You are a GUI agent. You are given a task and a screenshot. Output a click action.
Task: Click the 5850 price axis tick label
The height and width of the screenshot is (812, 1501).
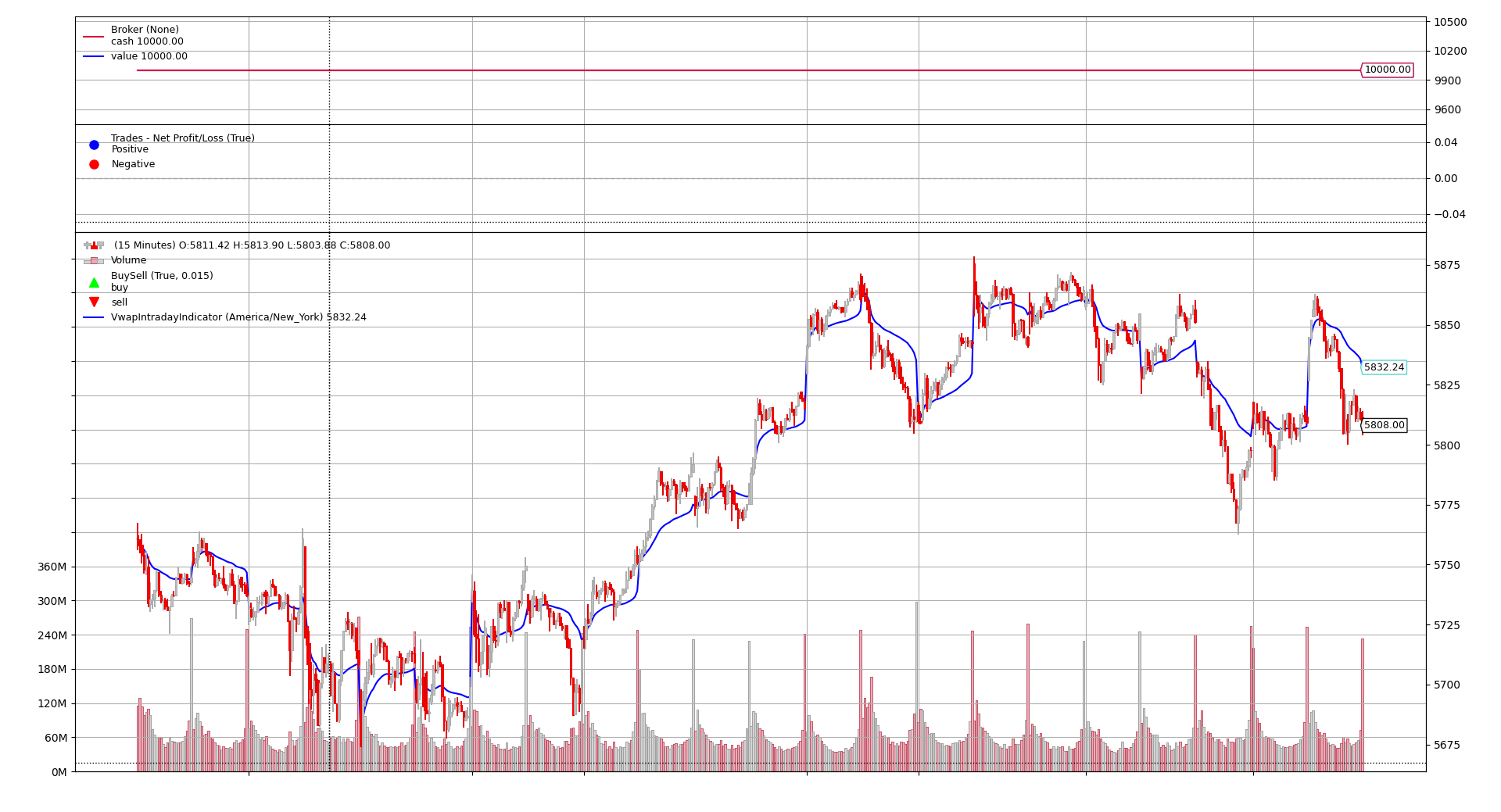coord(1447,325)
